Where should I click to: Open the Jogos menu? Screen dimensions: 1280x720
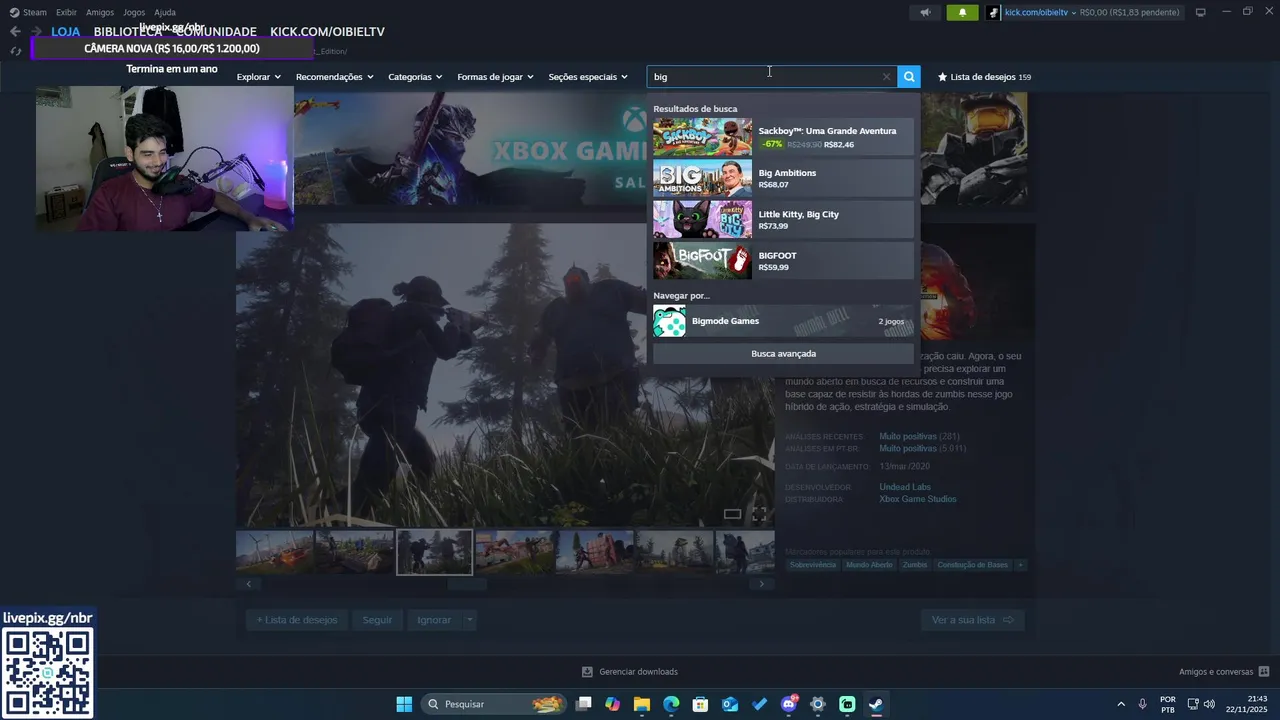(134, 12)
